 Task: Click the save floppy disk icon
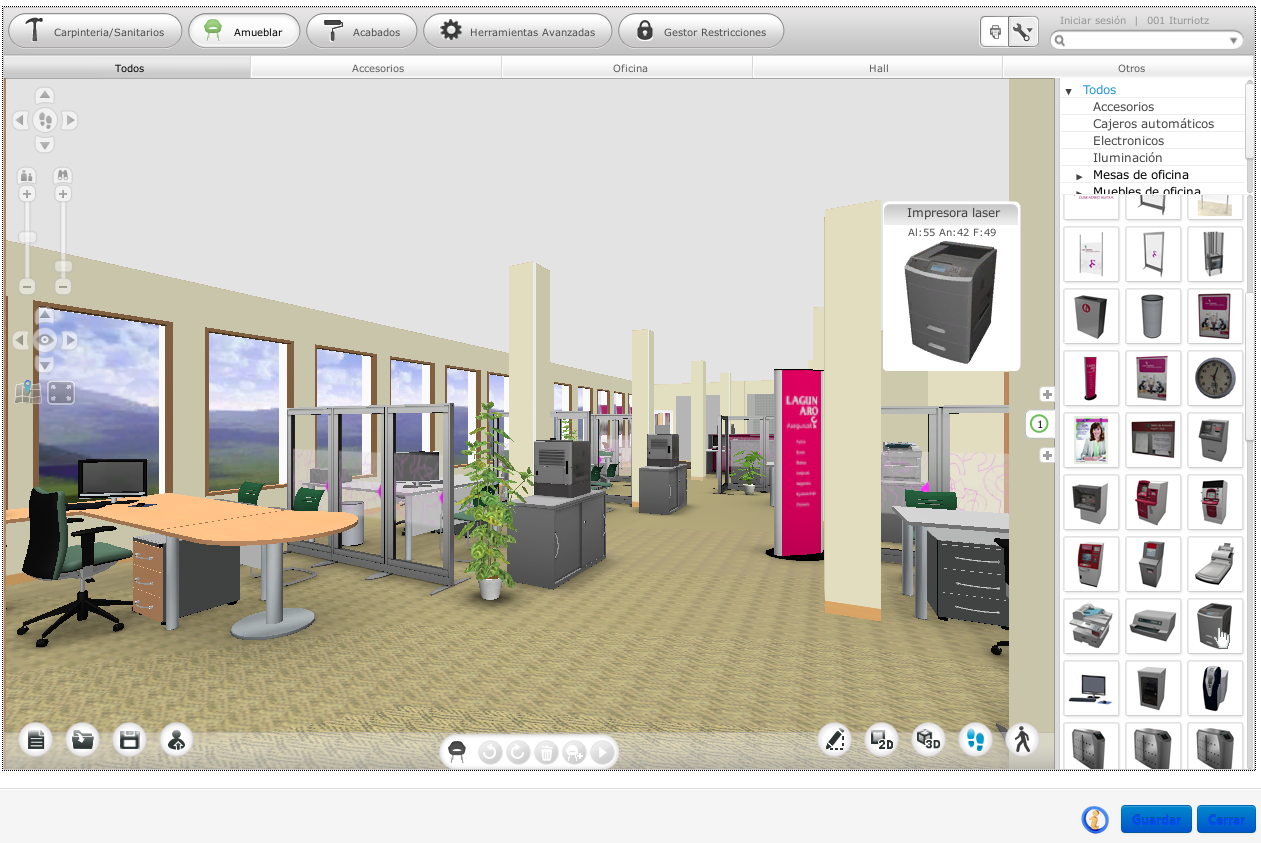point(129,741)
